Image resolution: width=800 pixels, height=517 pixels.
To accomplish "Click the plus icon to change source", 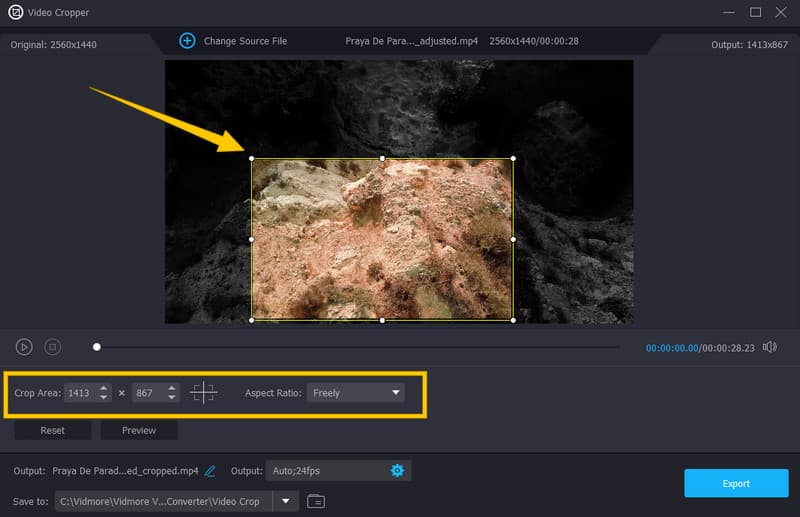I will pos(187,41).
